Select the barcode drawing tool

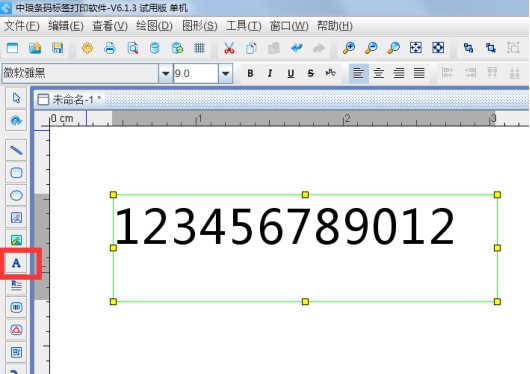pos(16,307)
